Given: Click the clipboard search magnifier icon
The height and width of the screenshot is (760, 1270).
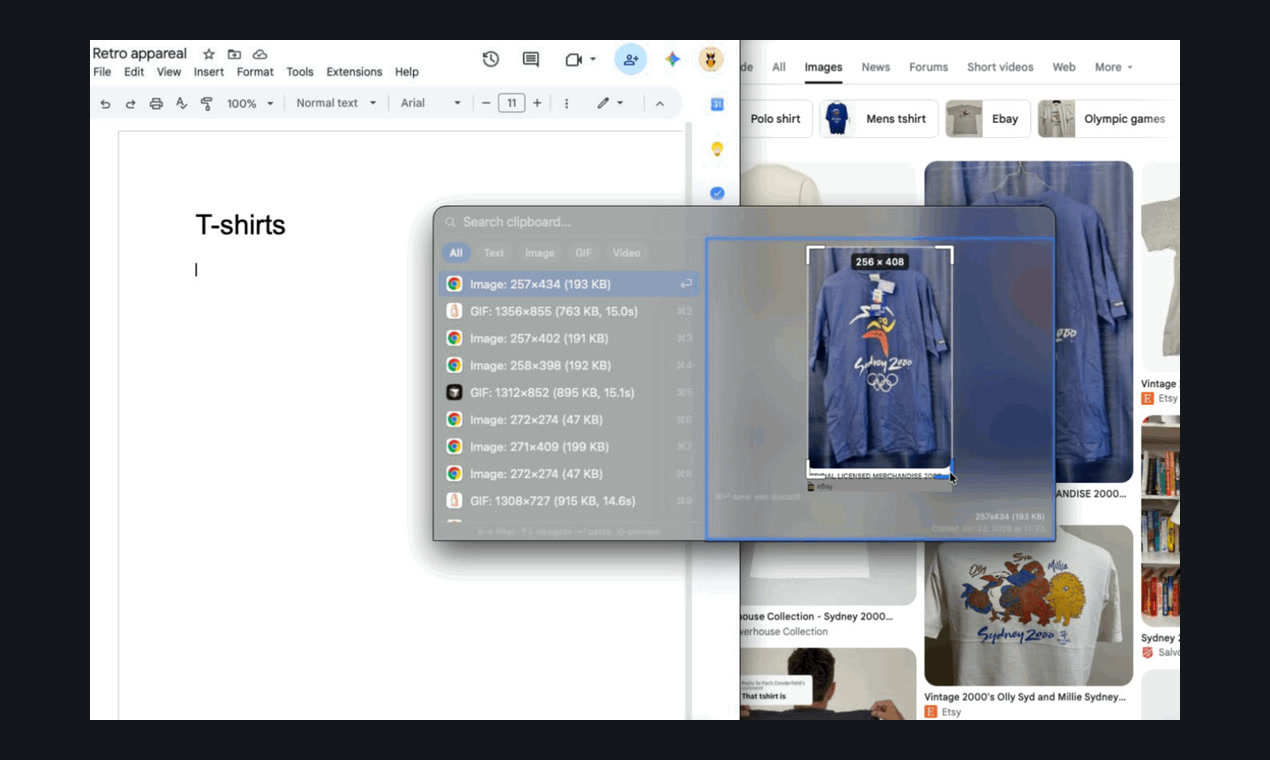Looking at the screenshot, I should tap(451, 222).
